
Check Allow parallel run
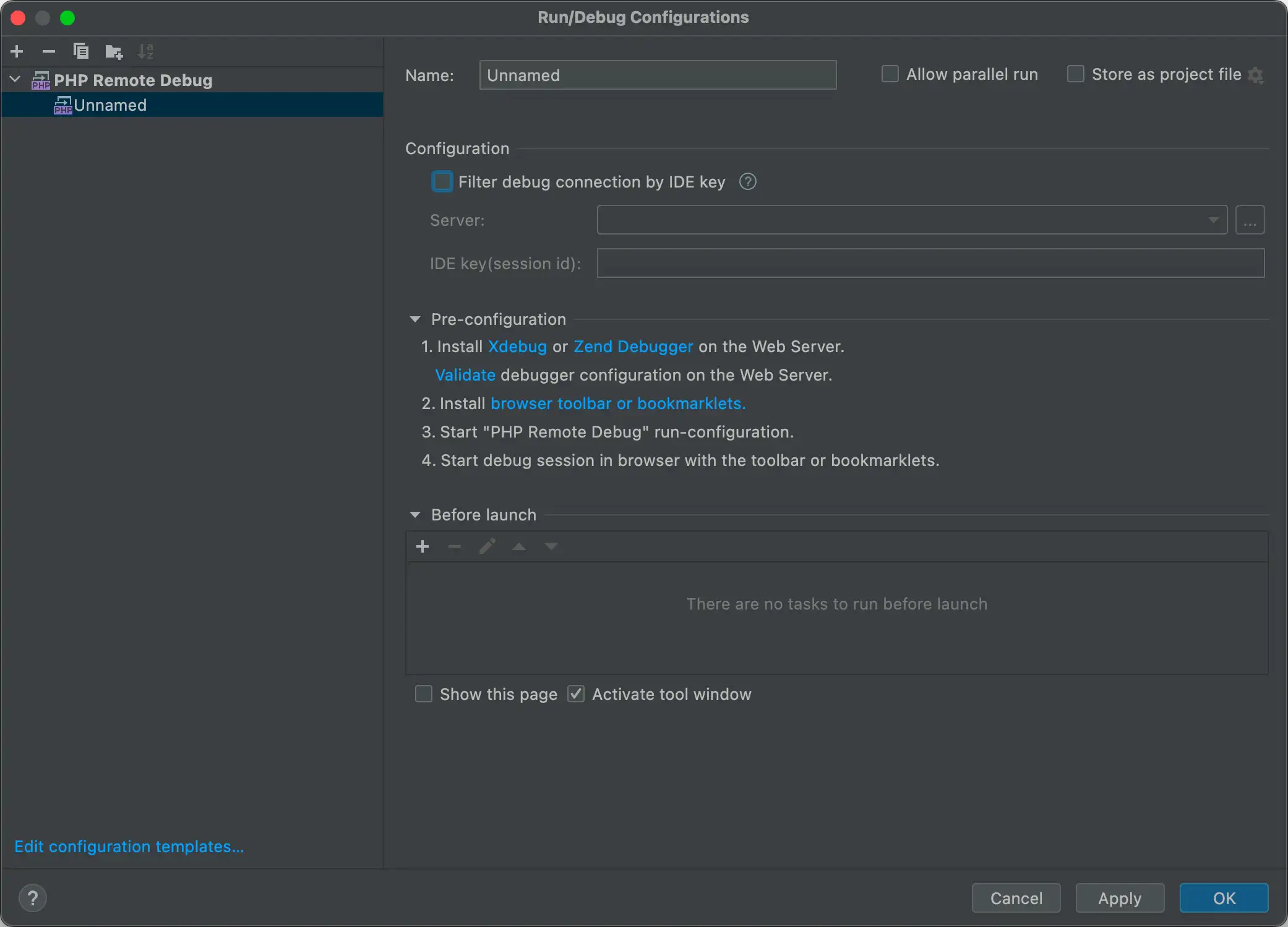890,74
